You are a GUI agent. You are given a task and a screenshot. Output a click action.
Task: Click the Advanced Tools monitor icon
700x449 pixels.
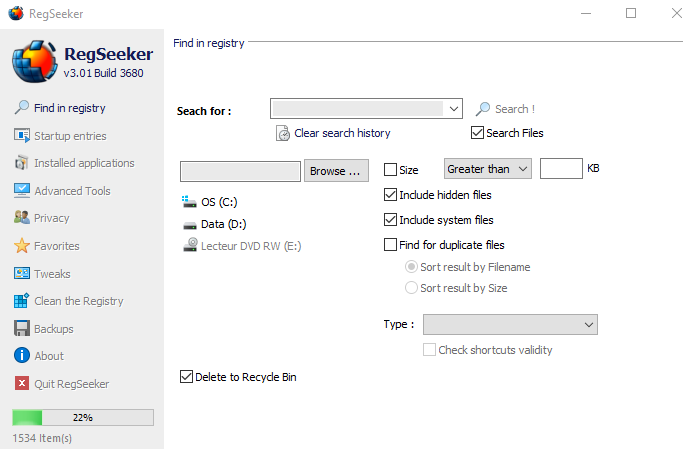click(x=21, y=191)
